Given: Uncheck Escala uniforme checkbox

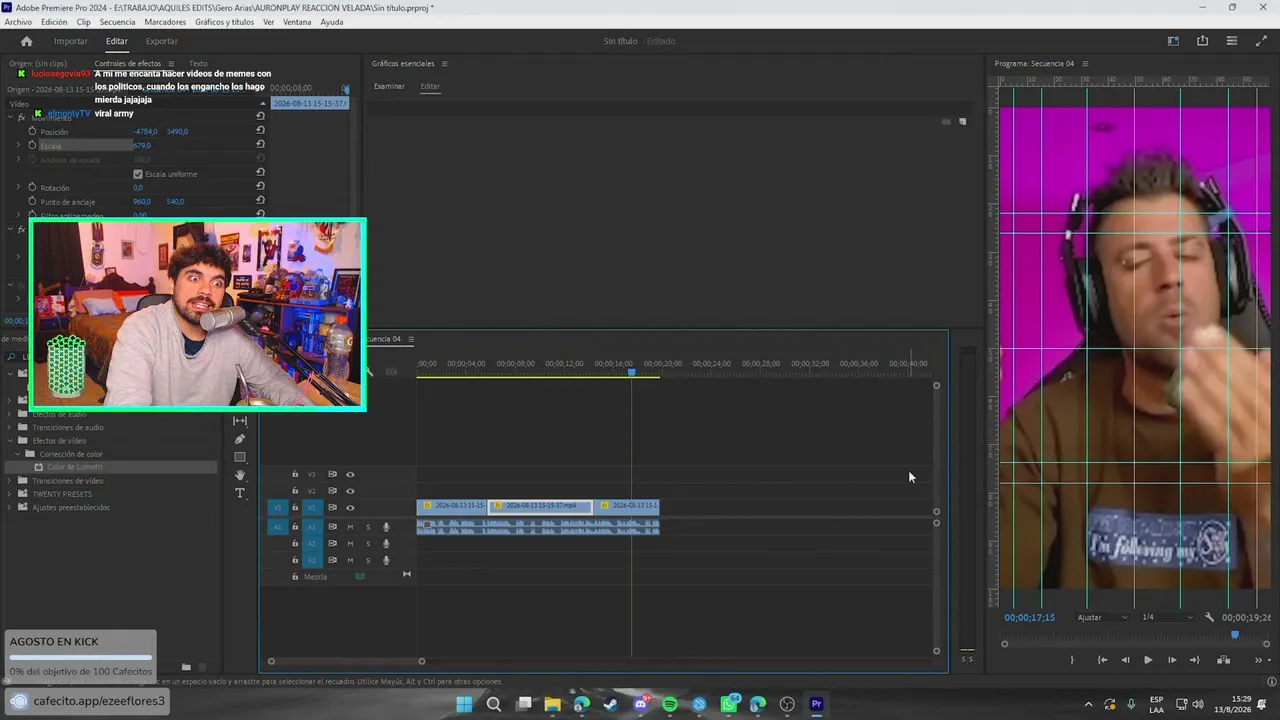Looking at the screenshot, I should click(x=138, y=174).
